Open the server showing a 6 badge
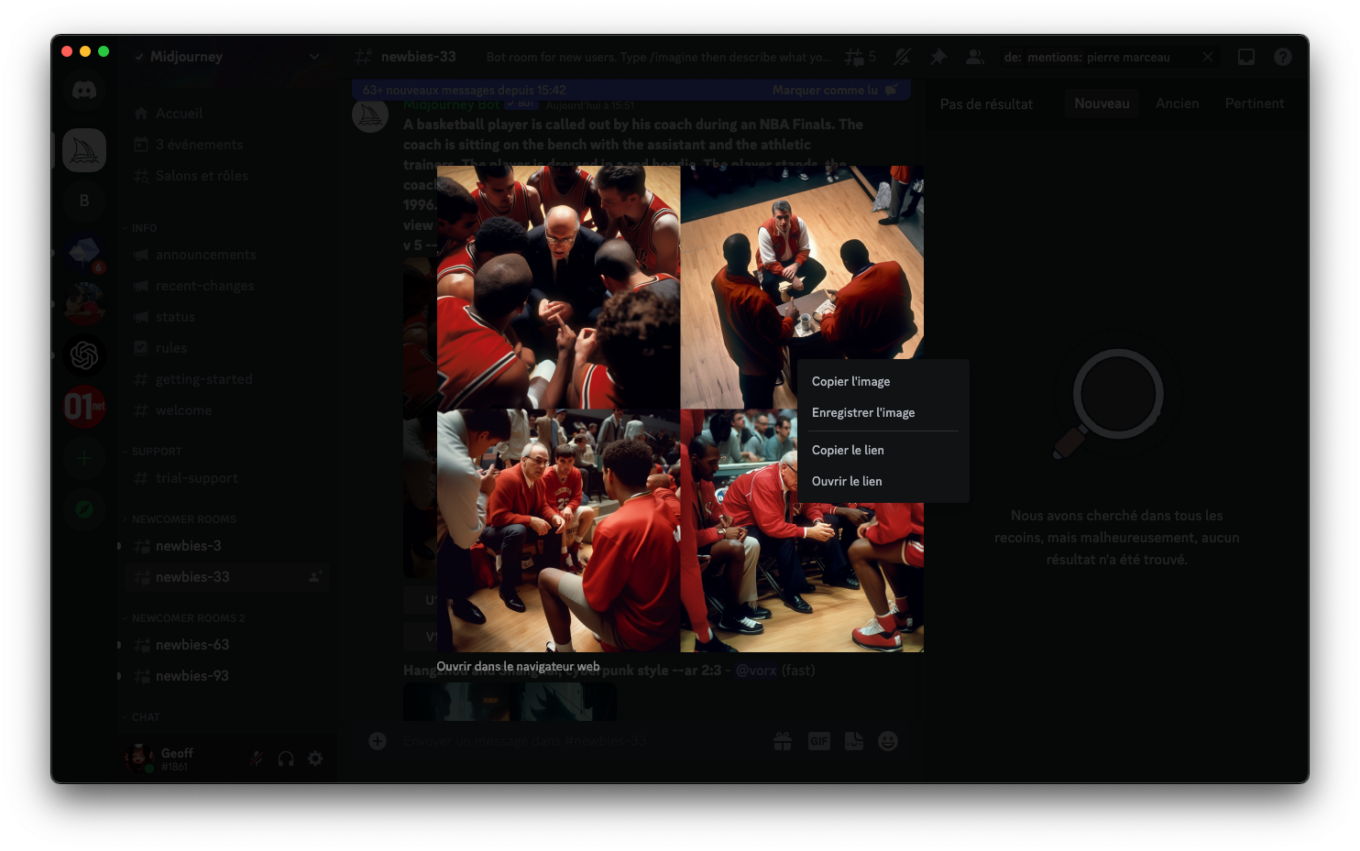Screen dimensions: 1360x851 84,253
